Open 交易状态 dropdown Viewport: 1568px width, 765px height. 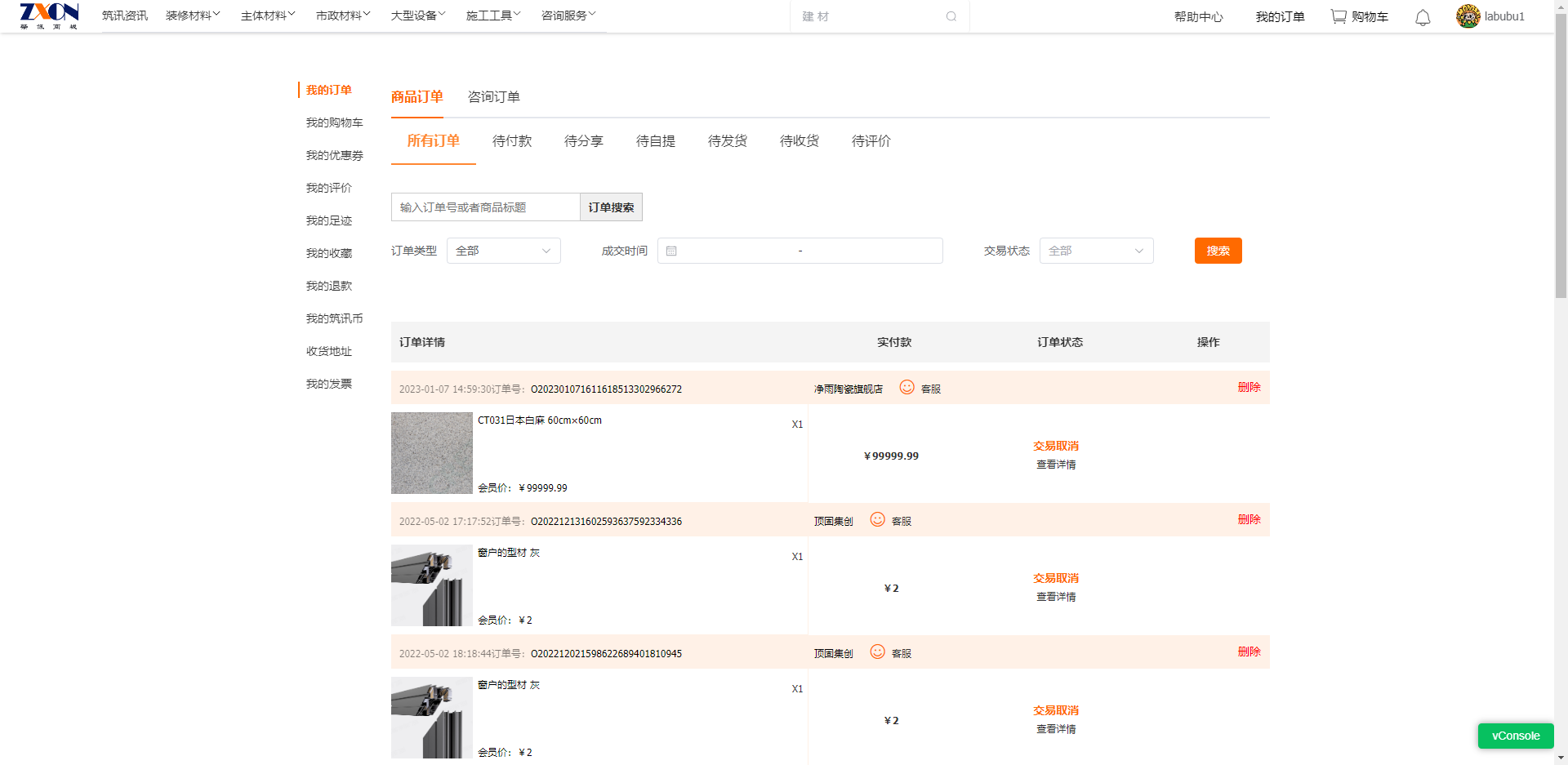click(1096, 251)
